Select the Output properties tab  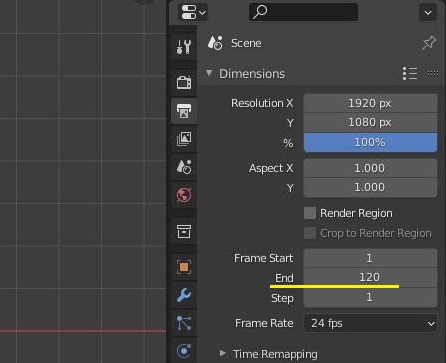click(x=184, y=111)
